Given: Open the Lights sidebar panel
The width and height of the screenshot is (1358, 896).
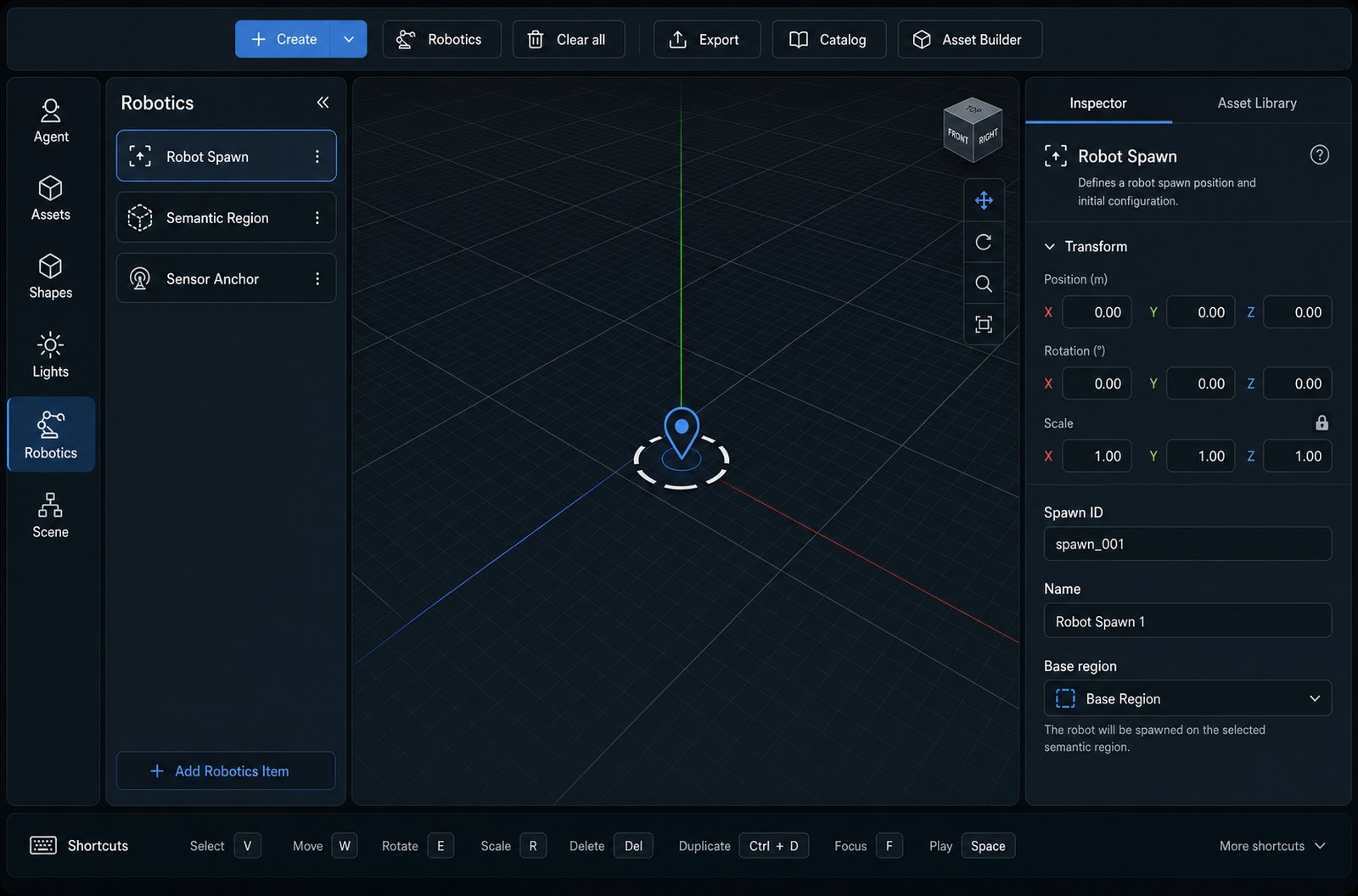Looking at the screenshot, I should 51,356.
